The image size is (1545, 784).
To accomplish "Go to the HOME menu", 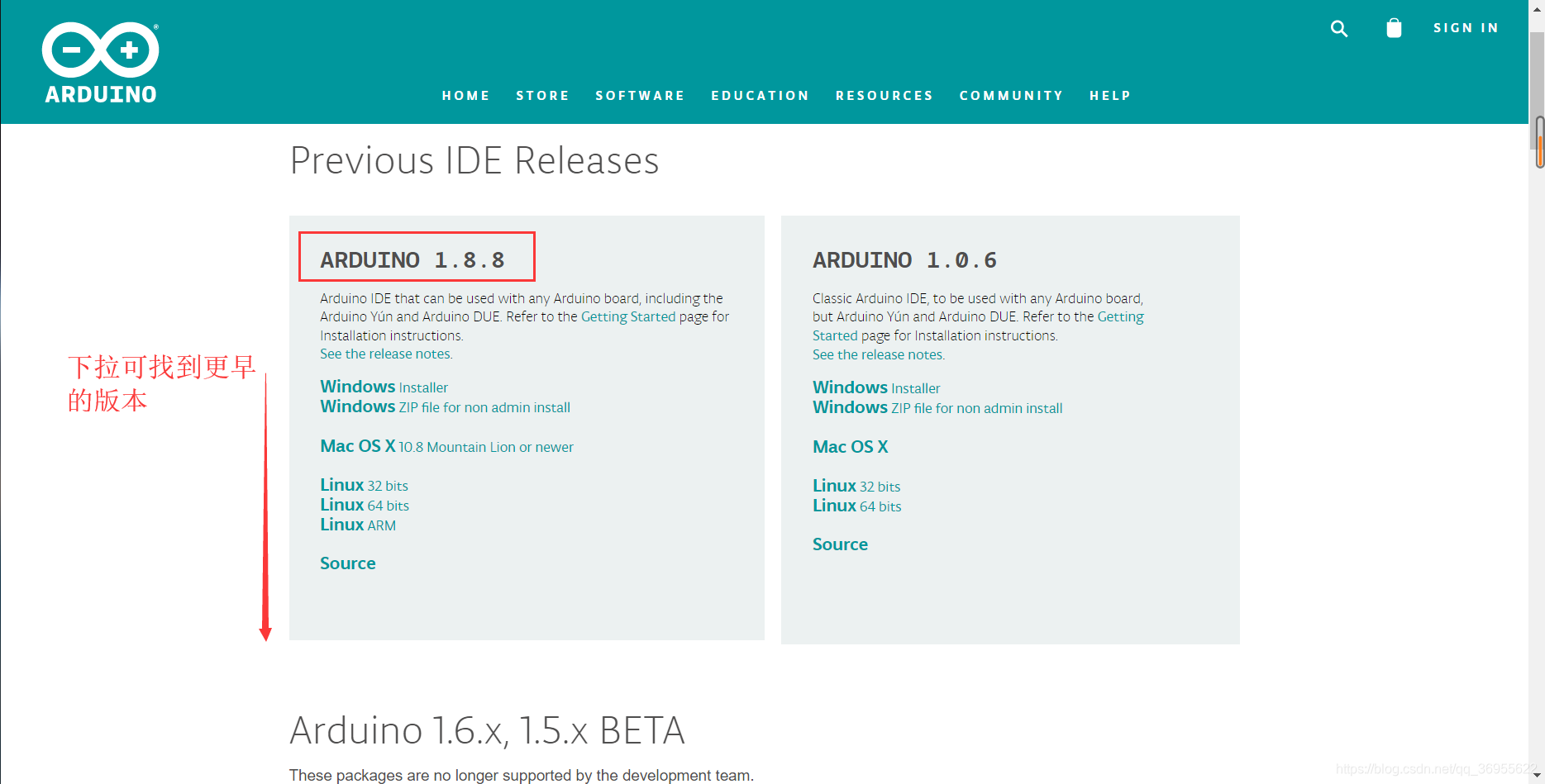I will (466, 96).
